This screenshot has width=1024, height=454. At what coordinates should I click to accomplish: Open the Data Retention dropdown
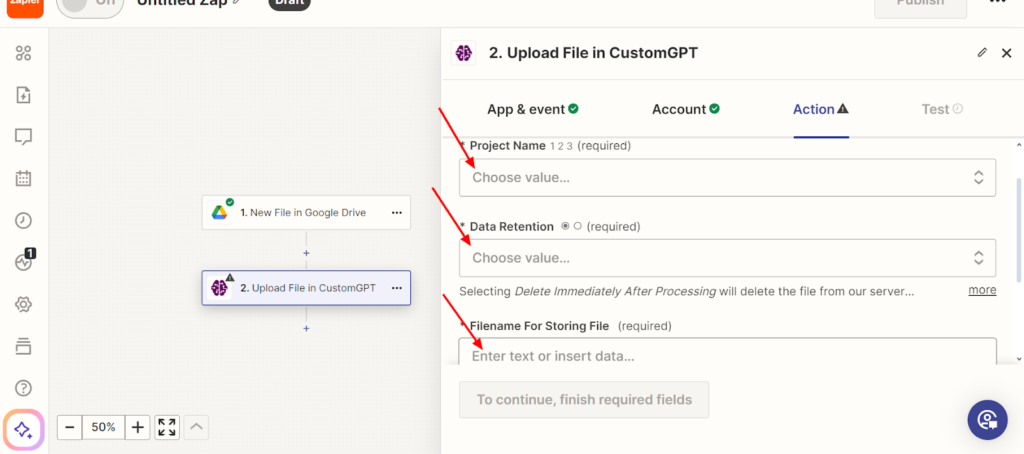pos(727,257)
